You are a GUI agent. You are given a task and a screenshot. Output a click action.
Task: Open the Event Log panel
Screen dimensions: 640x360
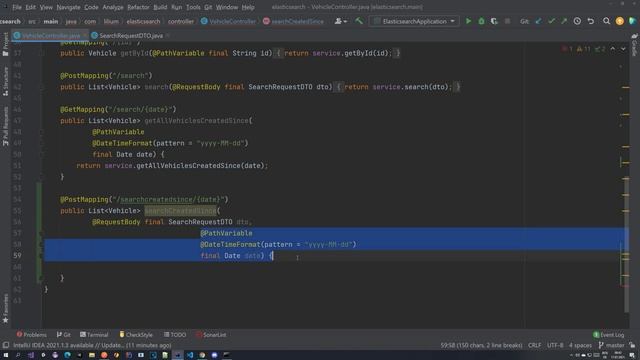609,335
